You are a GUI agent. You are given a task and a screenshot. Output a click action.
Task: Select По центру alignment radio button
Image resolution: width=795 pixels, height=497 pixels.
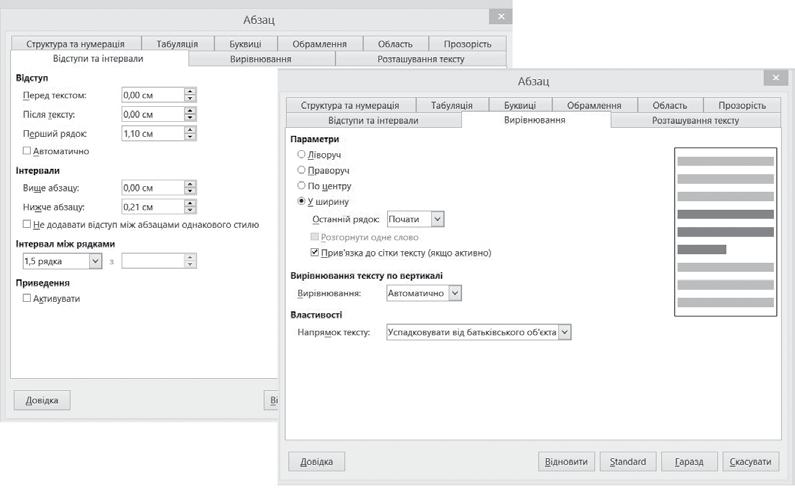(301, 186)
